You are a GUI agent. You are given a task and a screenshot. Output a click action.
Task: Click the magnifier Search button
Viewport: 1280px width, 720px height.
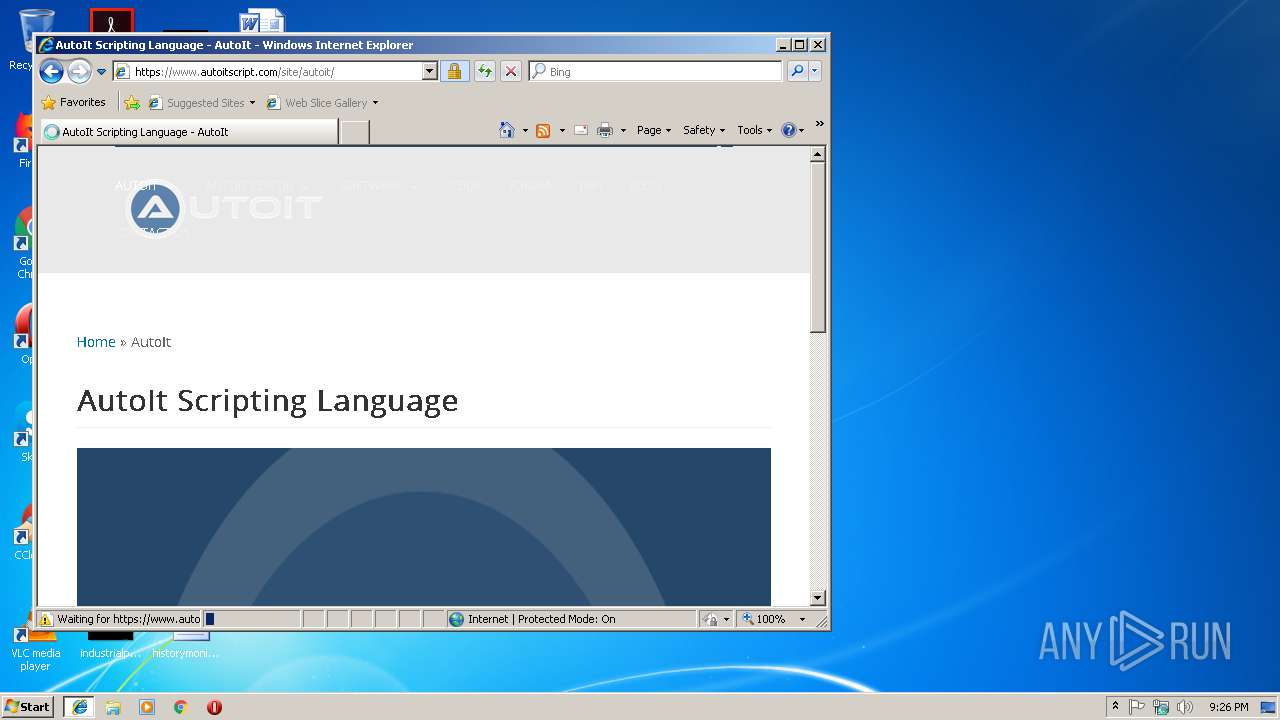click(797, 72)
